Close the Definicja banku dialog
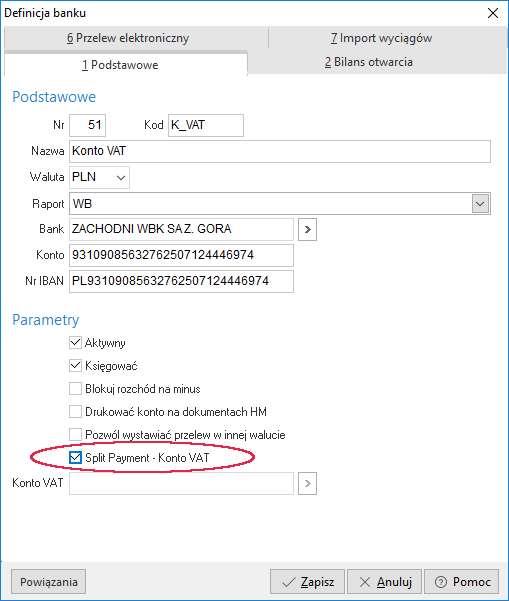The width and height of the screenshot is (509, 601). tap(493, 13)
